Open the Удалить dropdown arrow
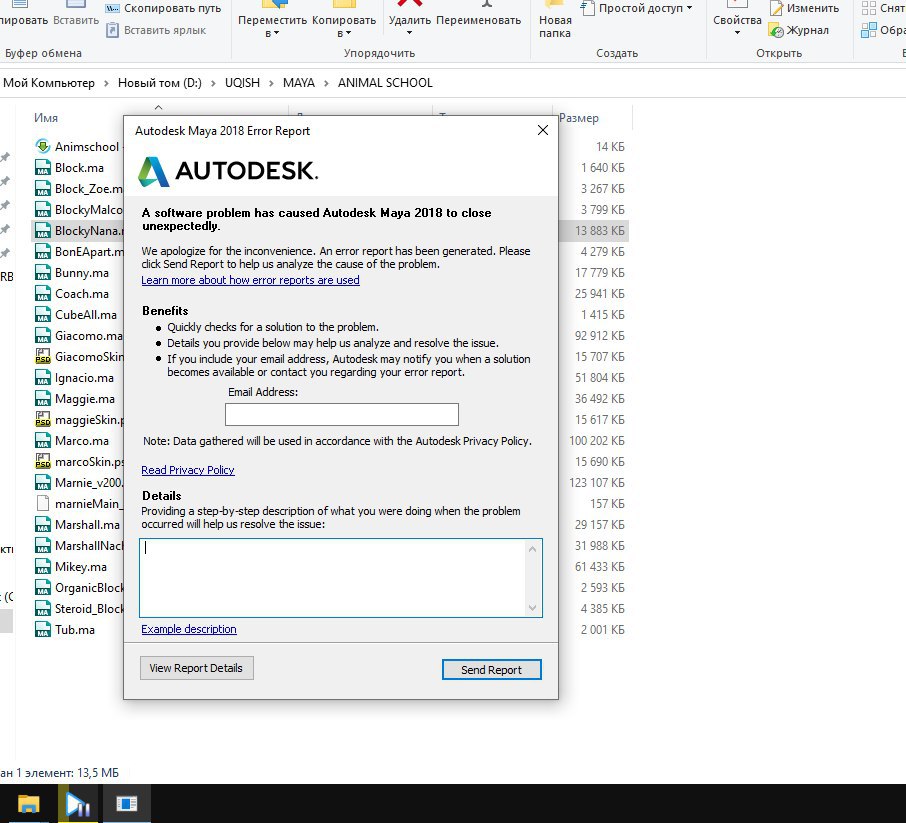This screenshot has height=823, width=906. [x=410, y=33]
